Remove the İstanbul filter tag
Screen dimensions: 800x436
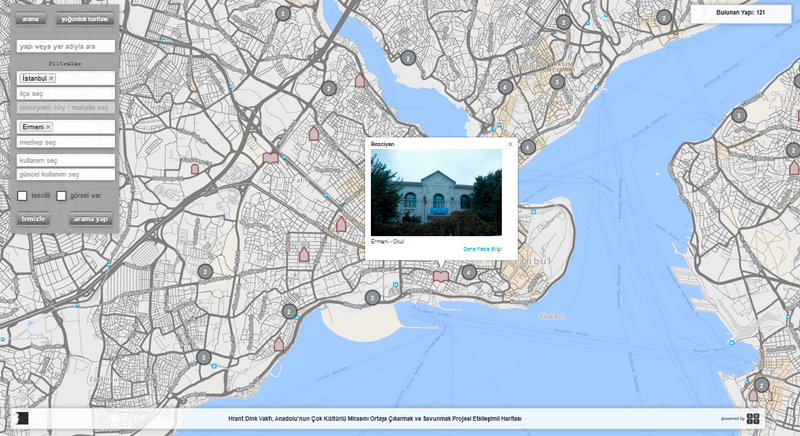pos(51,79)
